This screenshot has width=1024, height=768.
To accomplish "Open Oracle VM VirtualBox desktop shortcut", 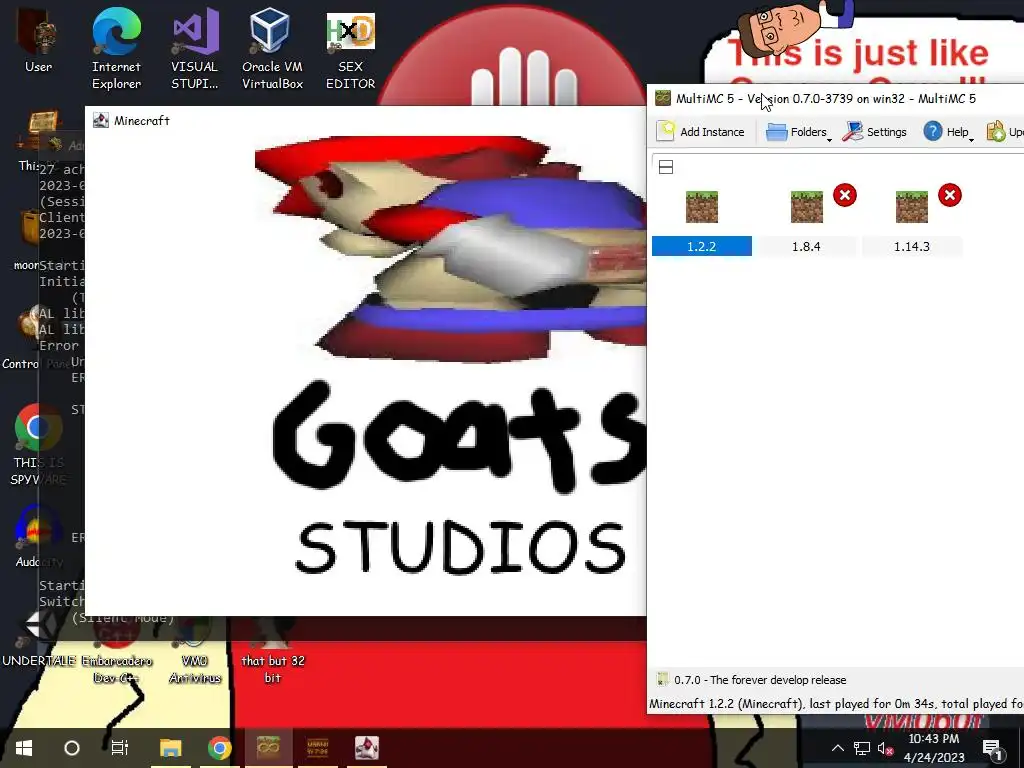I will coord(272,47).
